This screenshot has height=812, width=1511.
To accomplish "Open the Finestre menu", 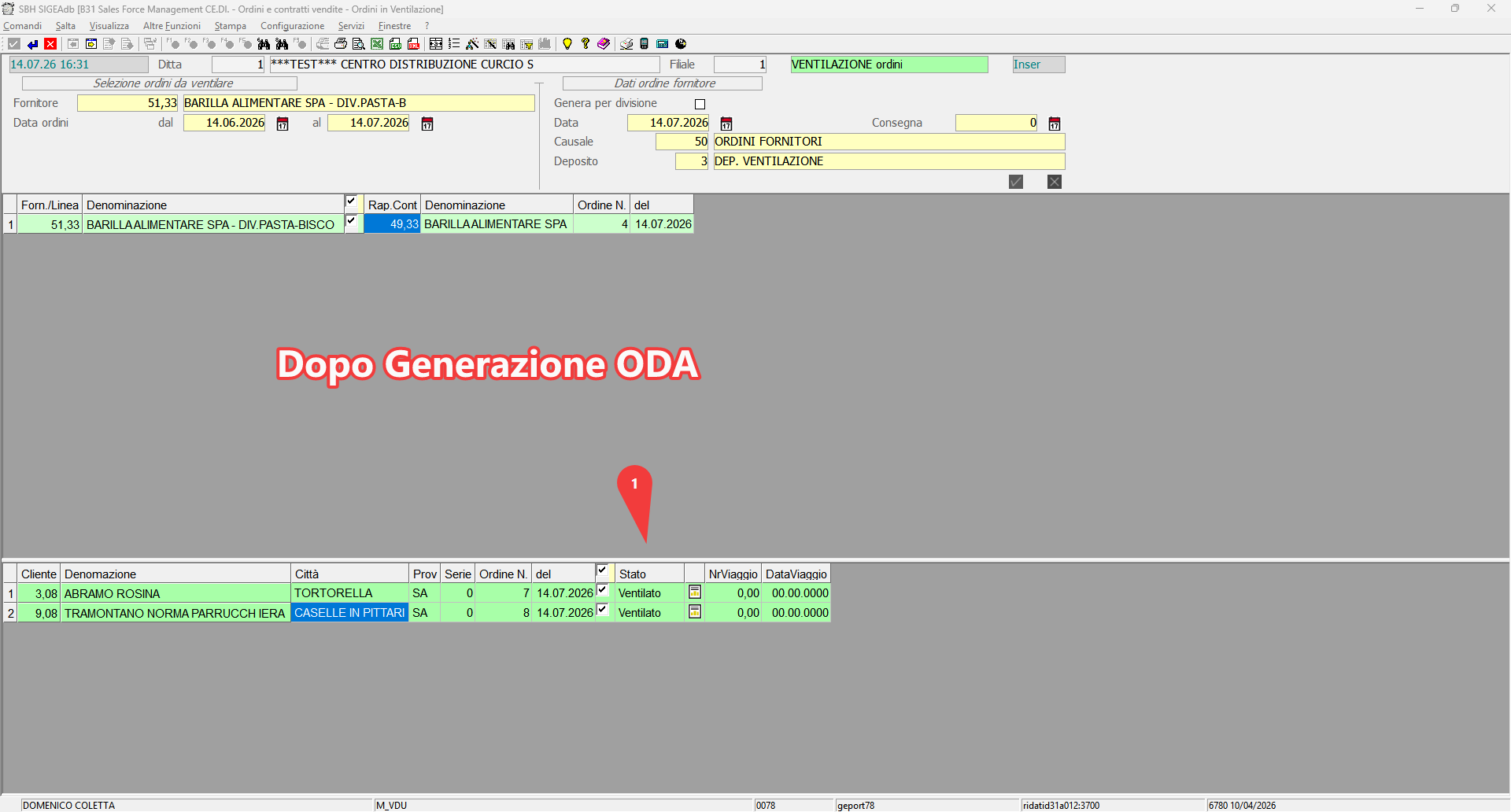I will click(394, 26).
